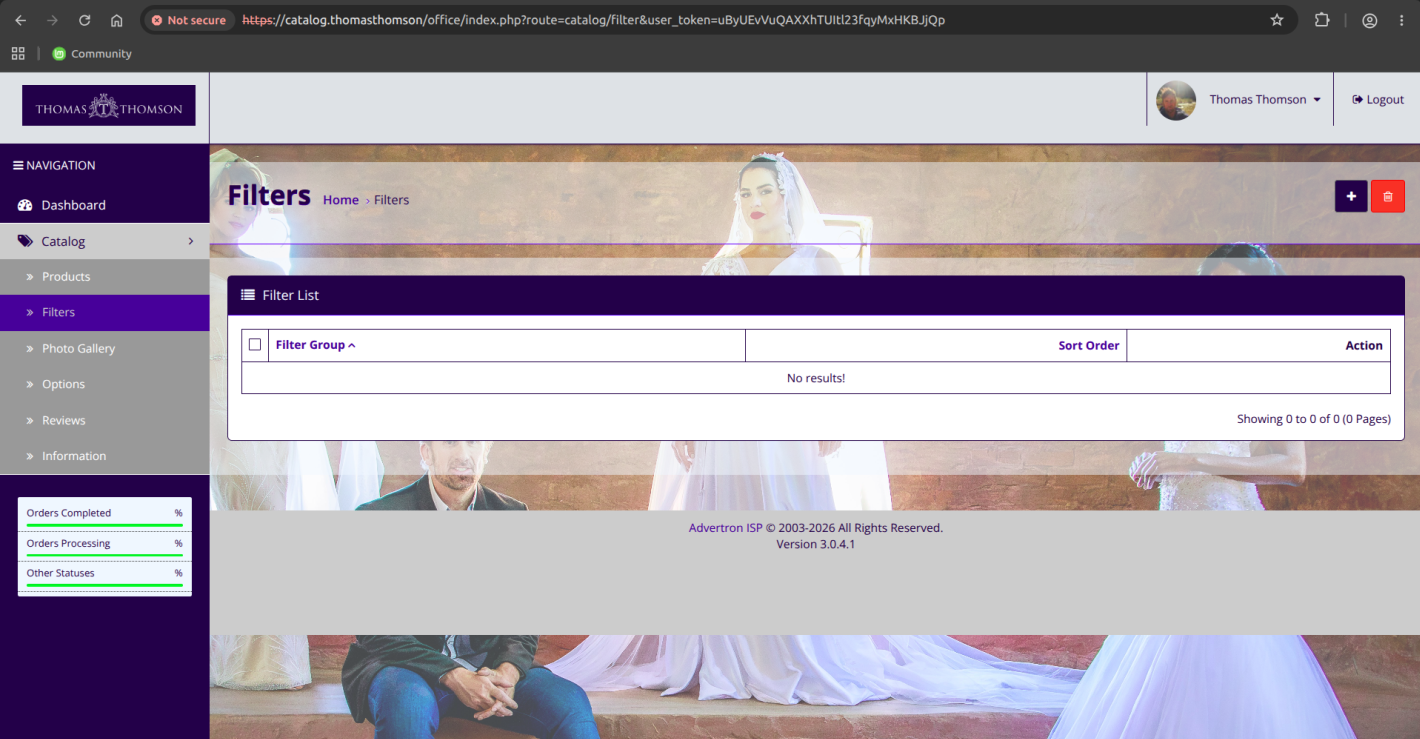Viewport: 1420px width, 739px height.
Task: Click the browser reload icon
Action: (x=85, y=20)
